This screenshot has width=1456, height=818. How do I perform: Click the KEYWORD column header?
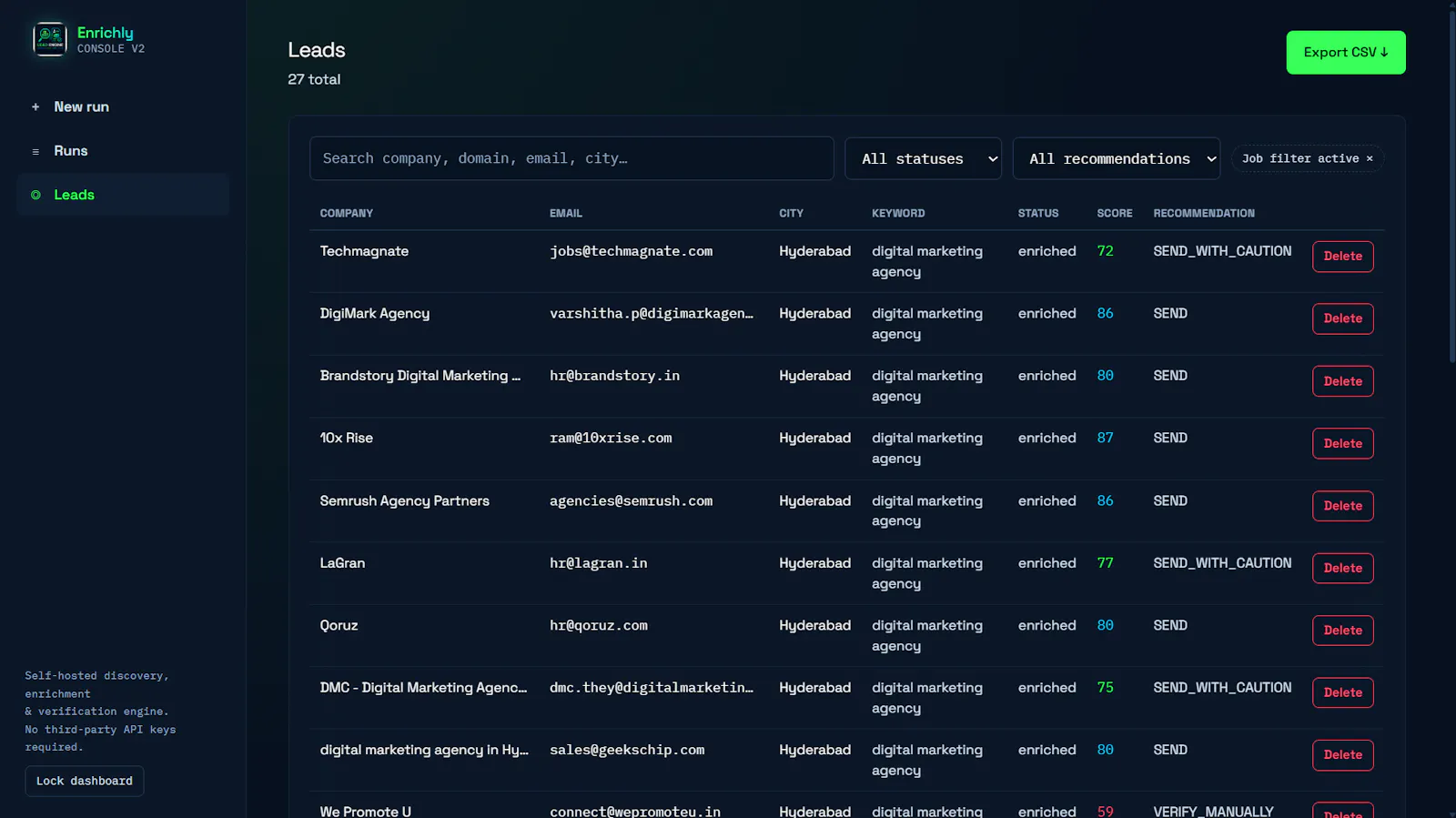click(898, 213)
